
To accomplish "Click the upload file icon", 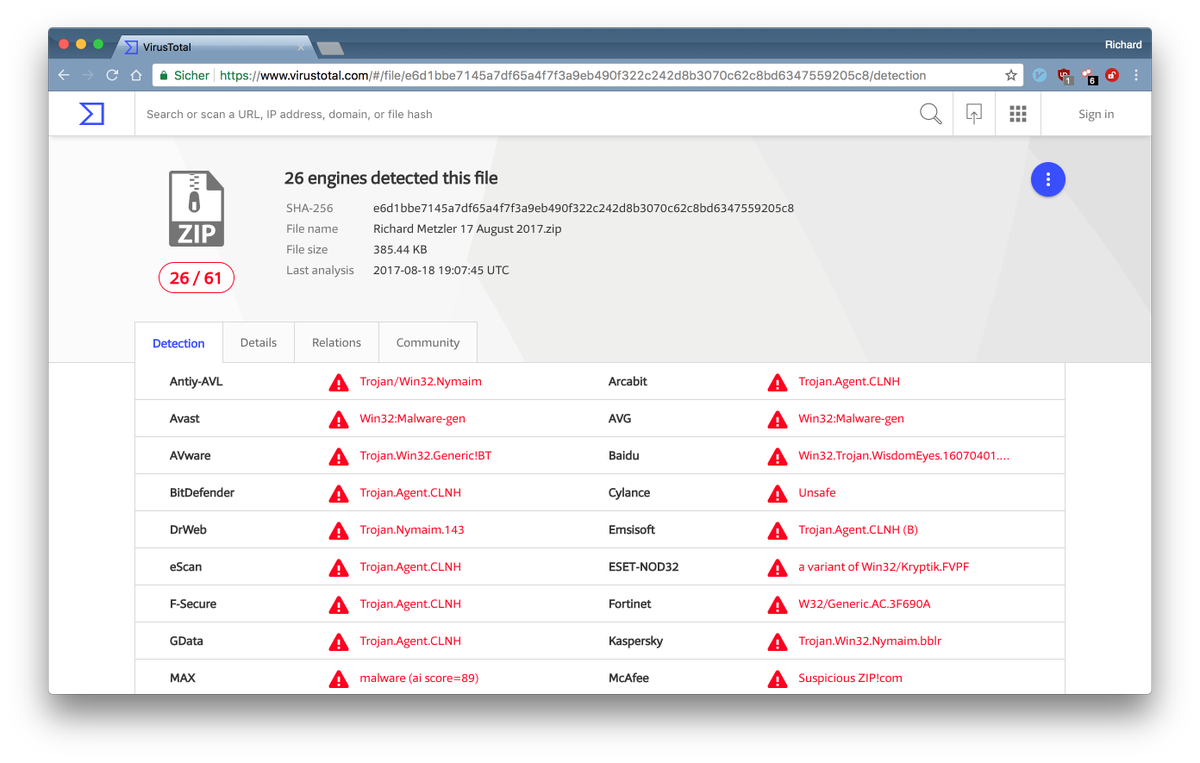I will click(x=974, y=114).
